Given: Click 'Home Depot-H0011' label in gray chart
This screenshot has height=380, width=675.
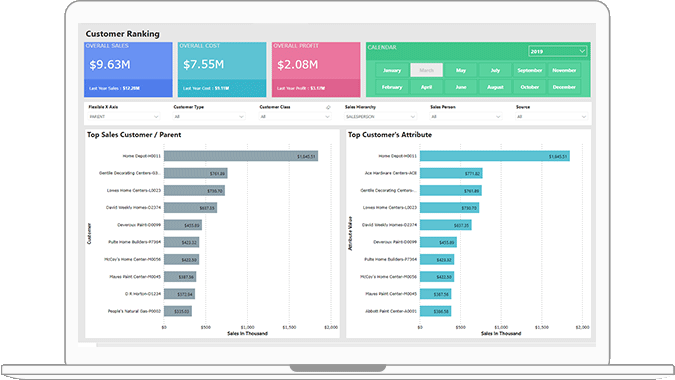Looking at the screenshot, I should pos(142,156).
